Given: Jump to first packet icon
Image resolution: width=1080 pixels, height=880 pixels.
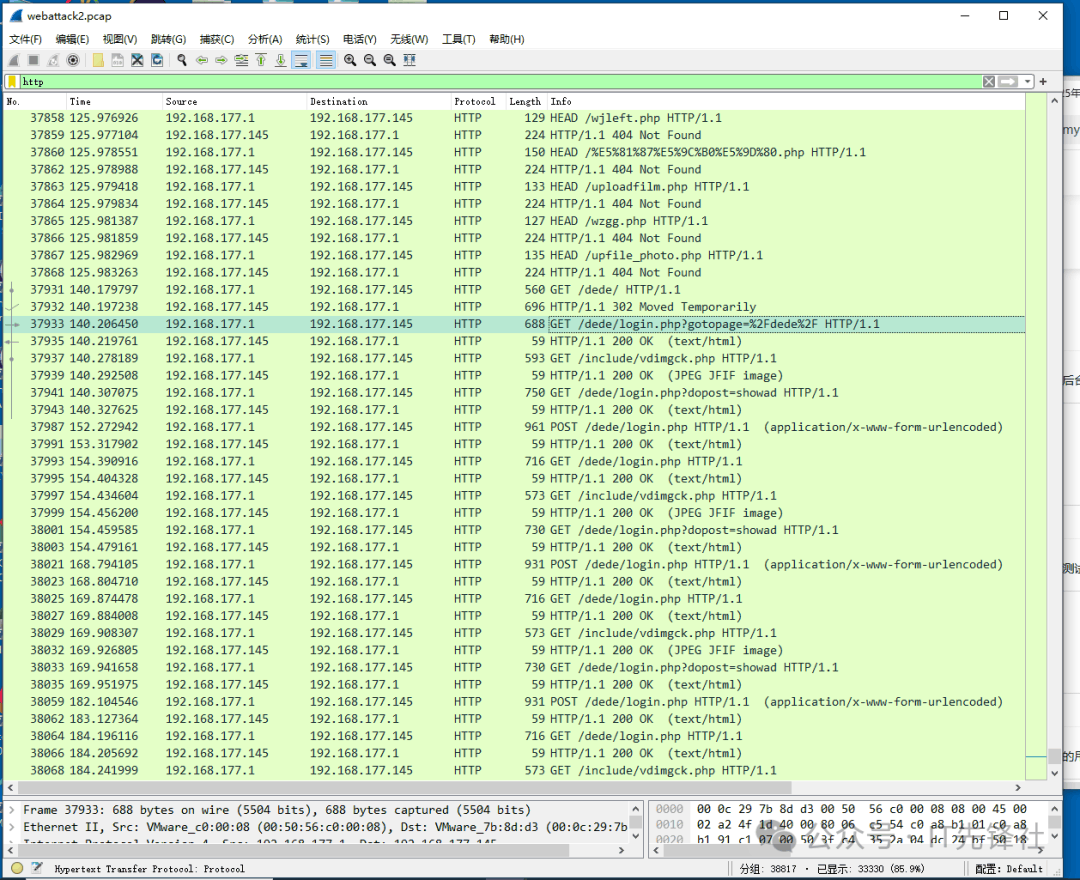Looking at the screenshot, I should coord(261,60).
